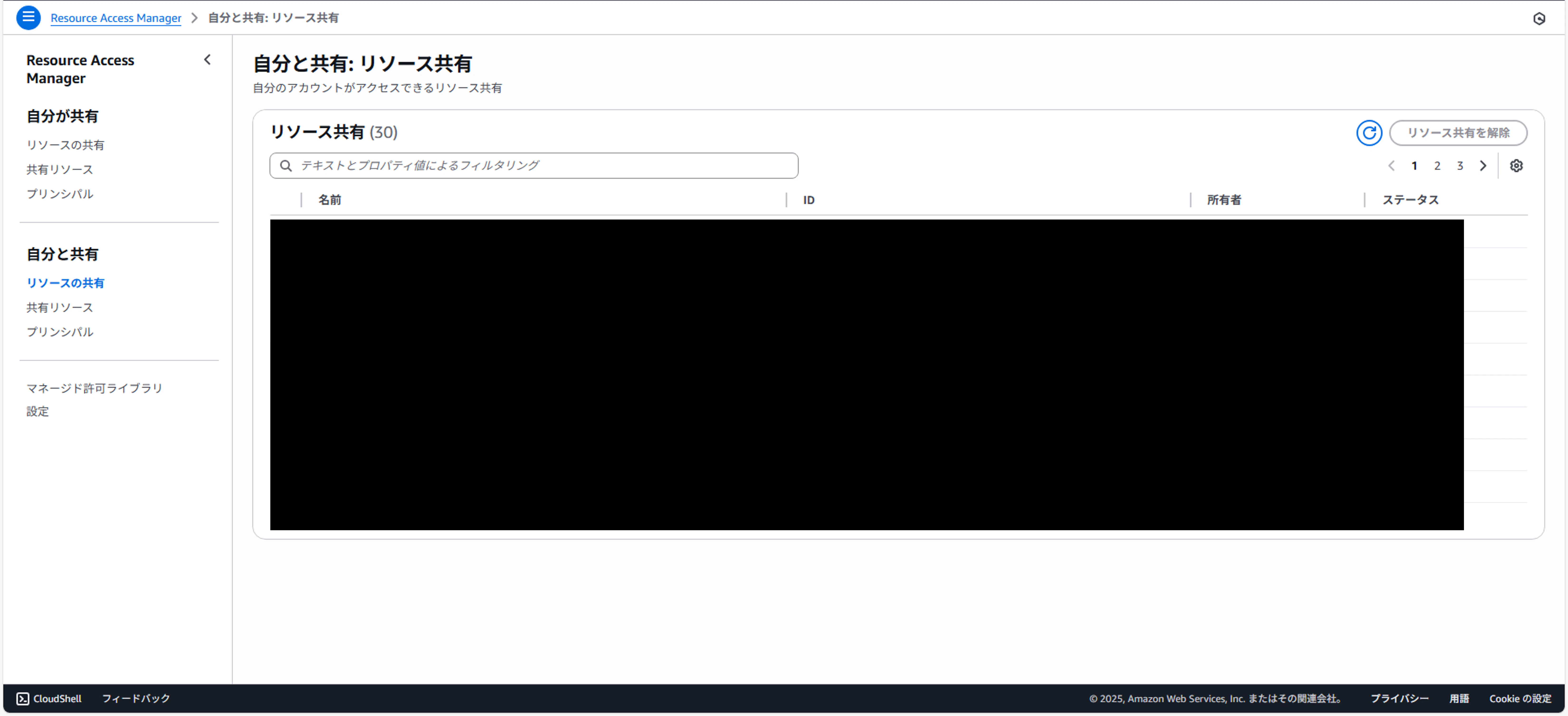Go to page 1
The image size is (1568, 716).
(x=1414, y=166)
